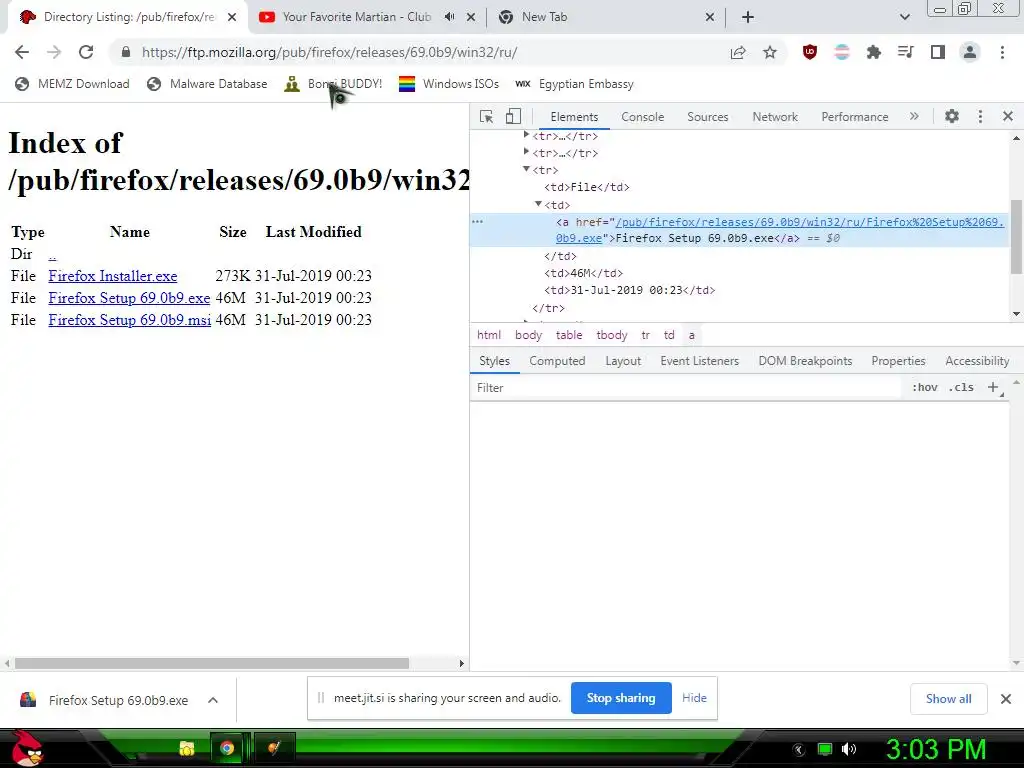Open download options chevron for Firefox Setup
Viewport: 1024px width, 768px height.
[212, 700]
